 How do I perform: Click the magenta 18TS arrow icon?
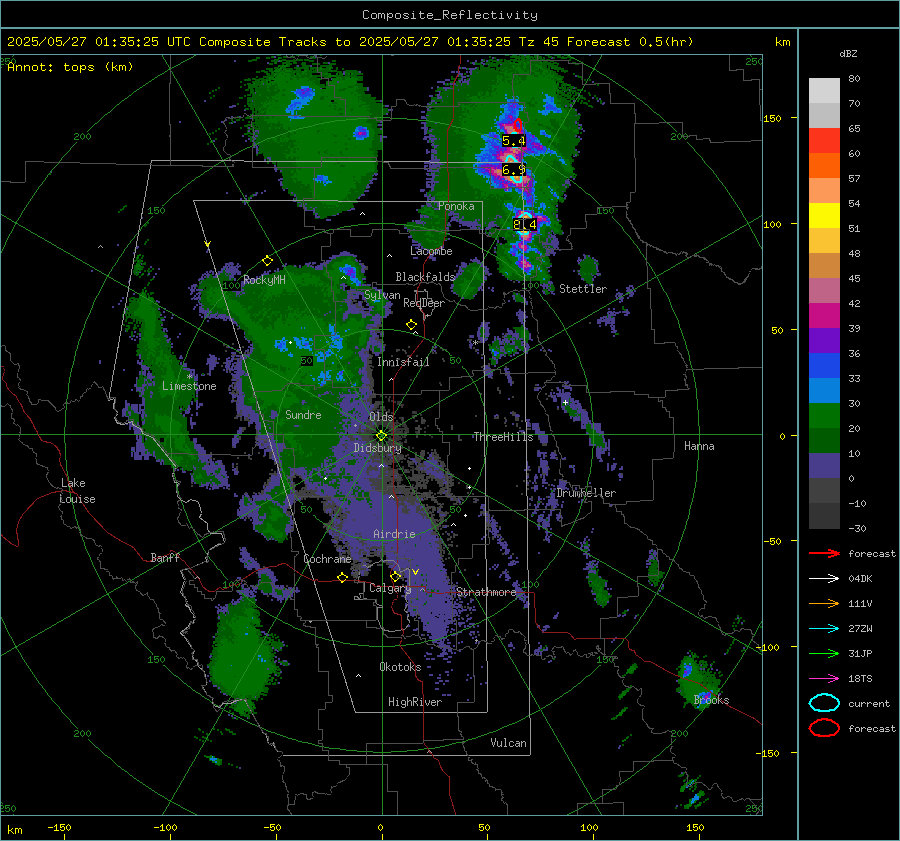[x=824, y=679]
